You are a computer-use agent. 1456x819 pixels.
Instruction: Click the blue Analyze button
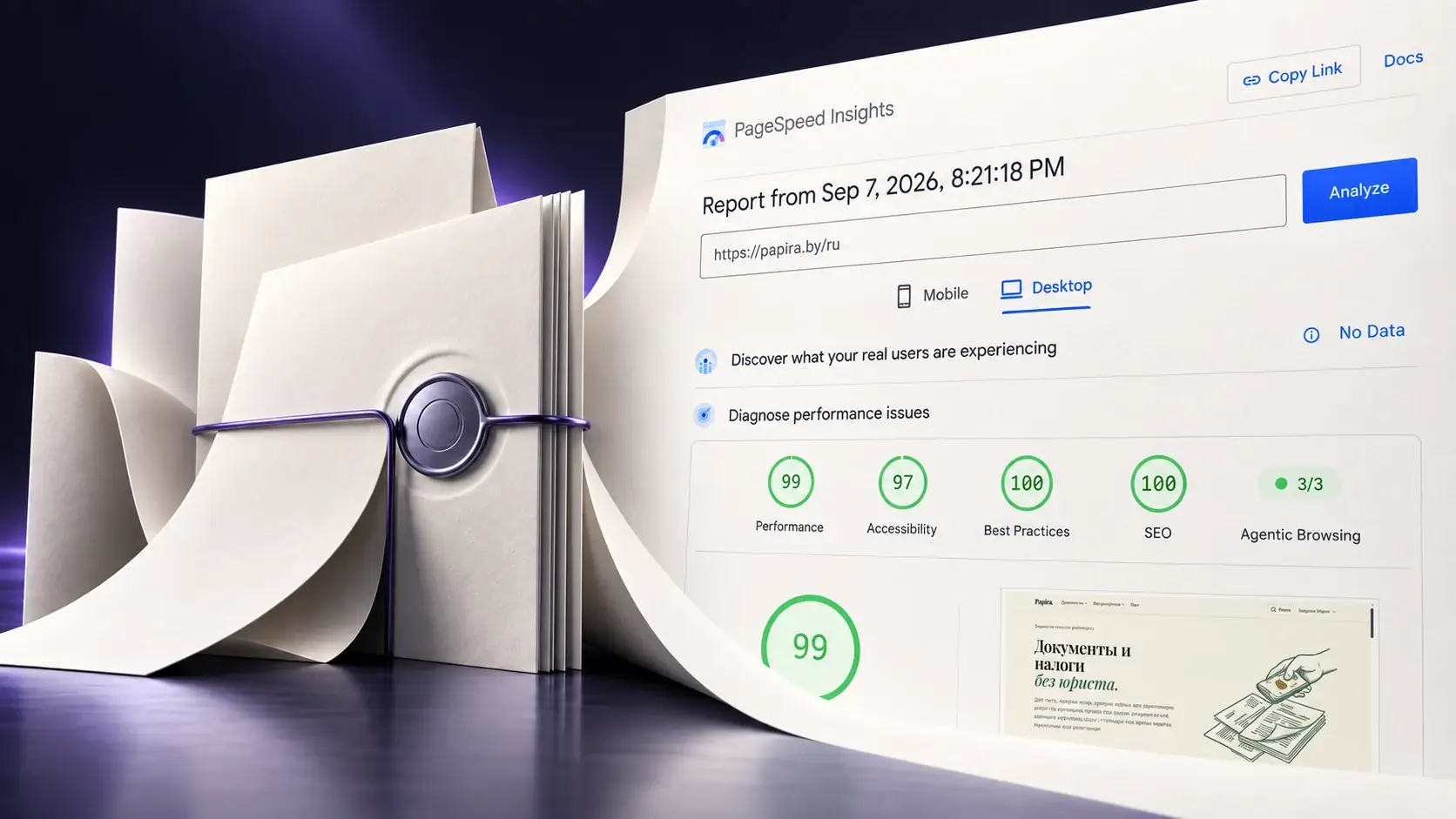[x=1359, y=191]
